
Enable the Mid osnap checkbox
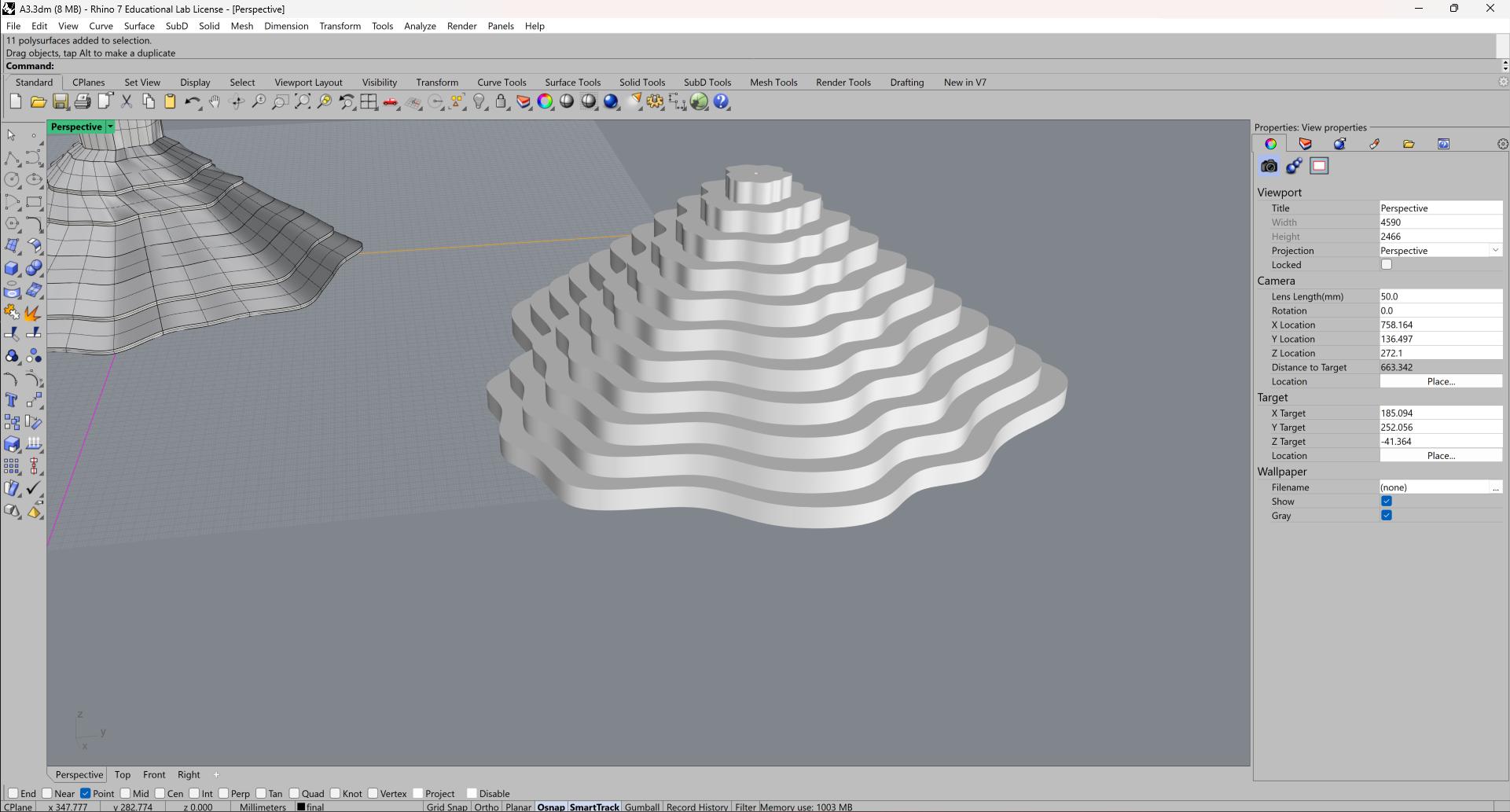(x=125, y=793)
